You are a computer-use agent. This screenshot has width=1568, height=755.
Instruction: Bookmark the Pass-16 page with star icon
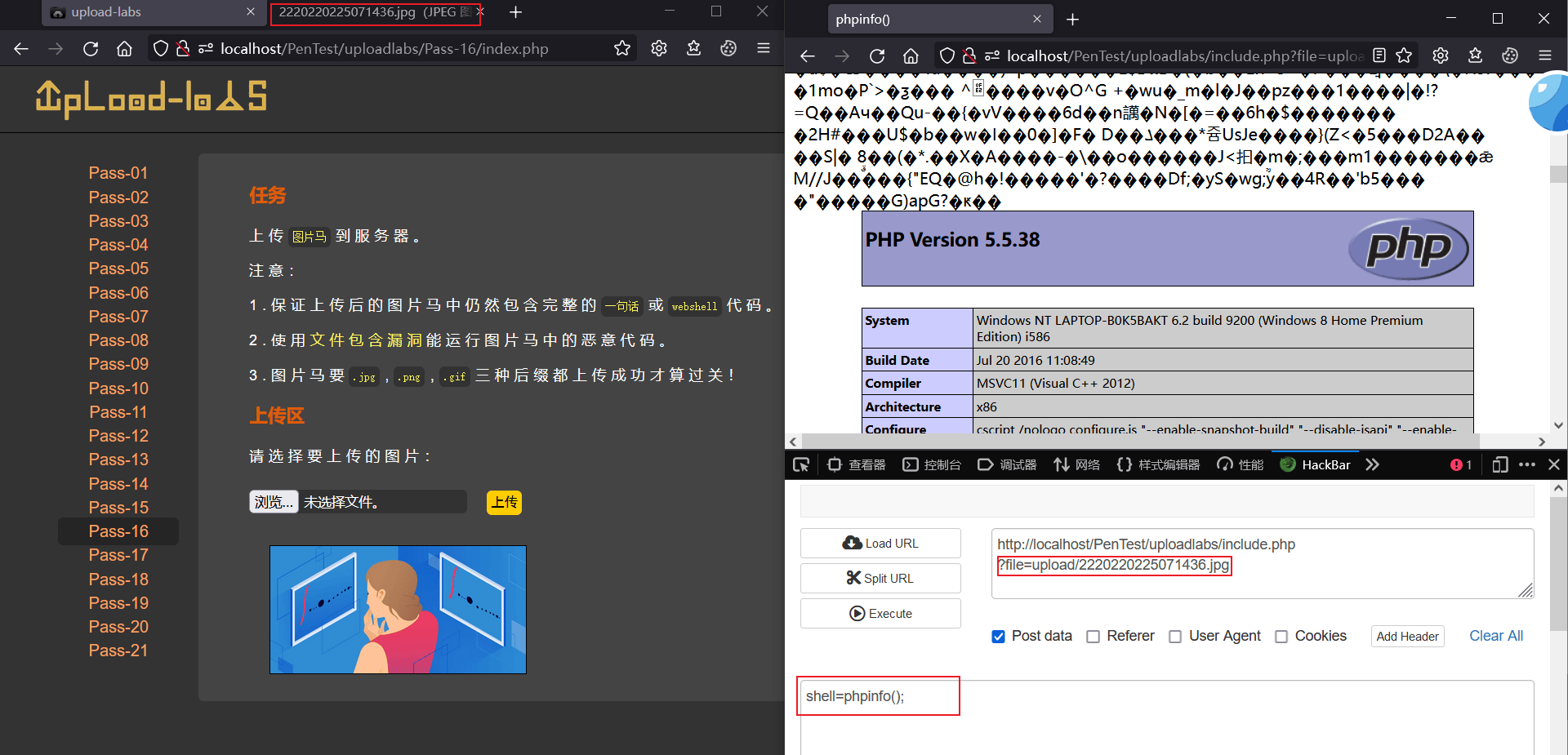click(x=622, y=49)
